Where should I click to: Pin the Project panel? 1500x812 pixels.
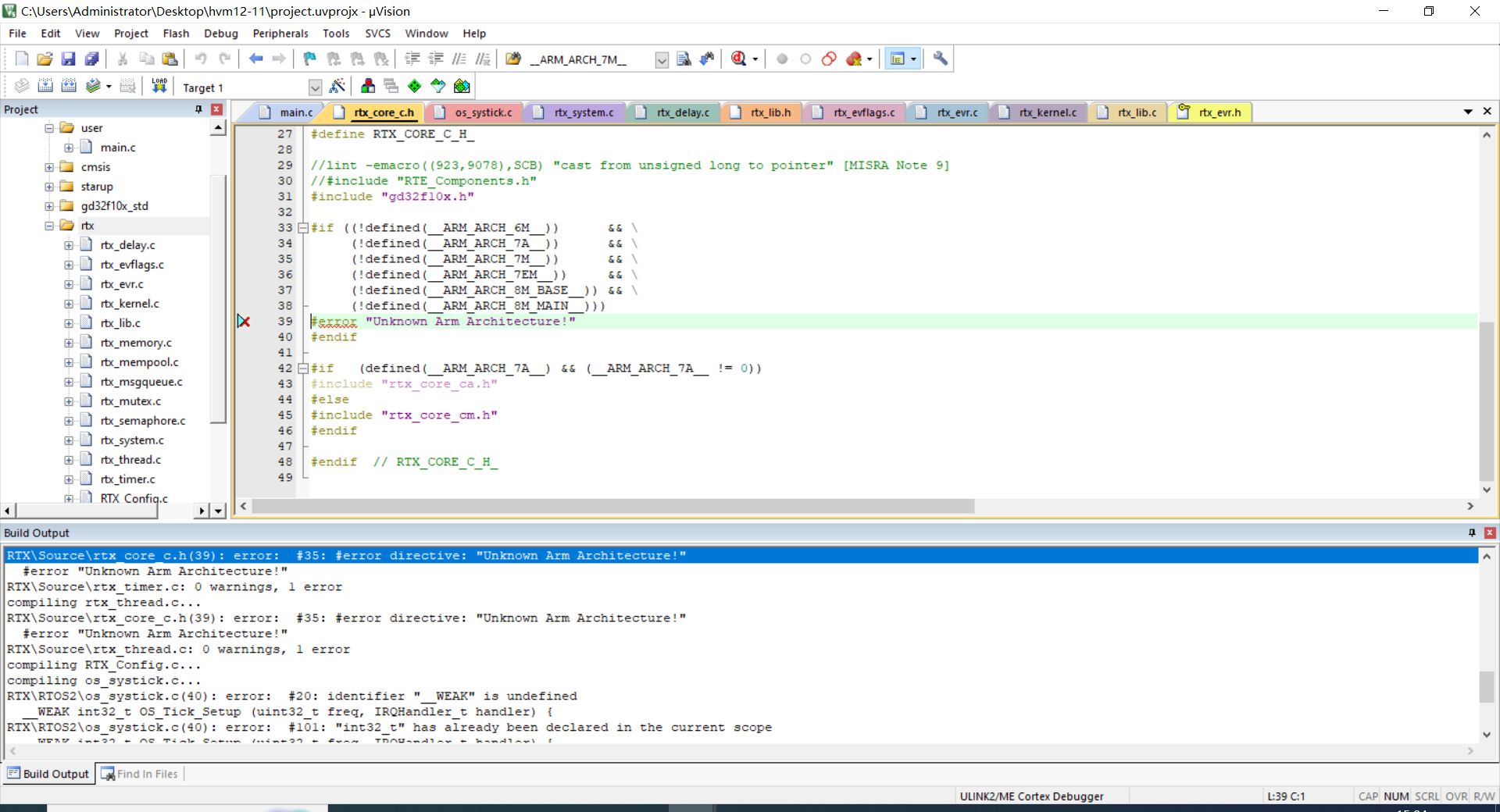(198, 109)
